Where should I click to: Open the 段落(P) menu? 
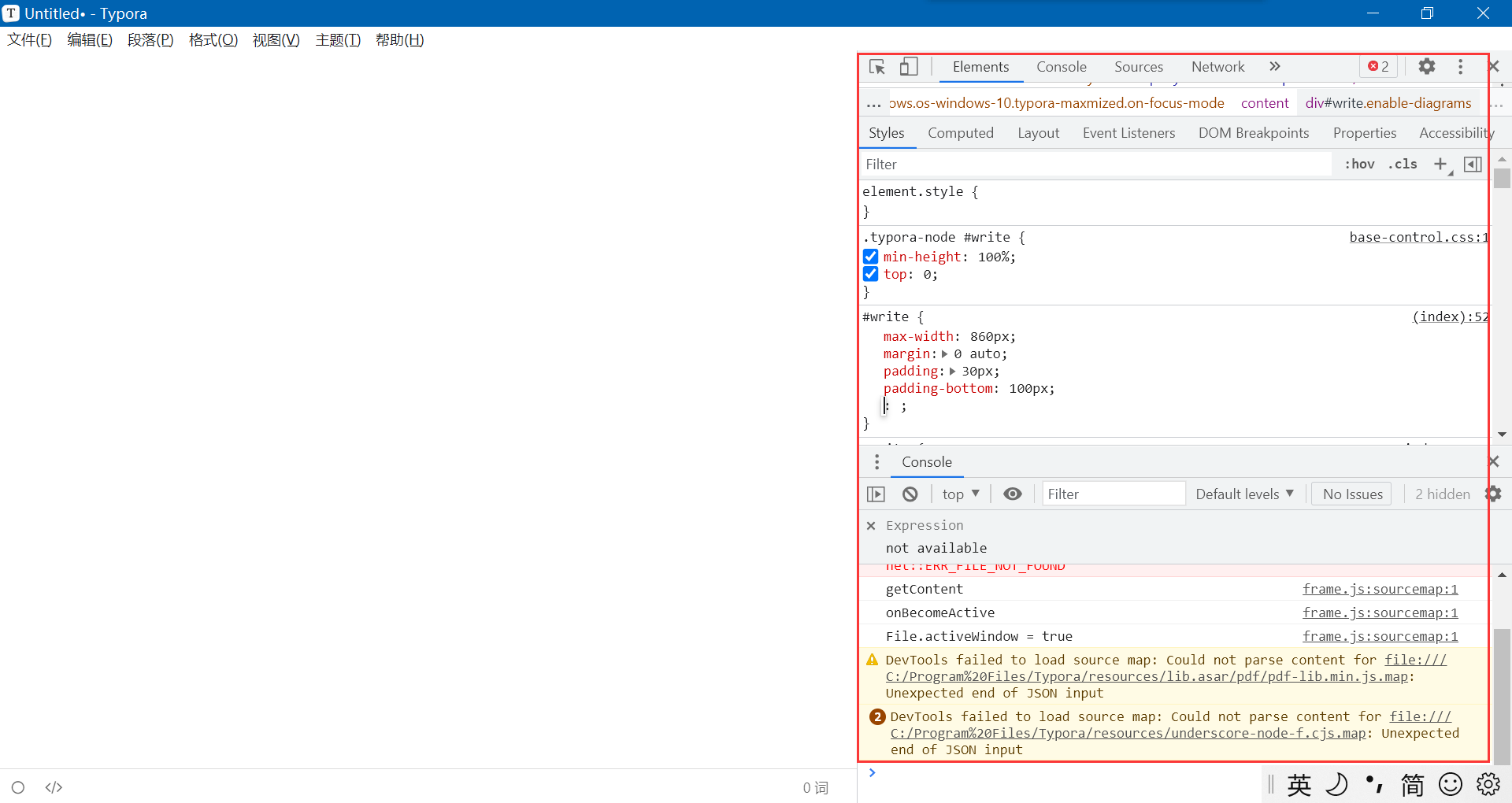(150, 40)
